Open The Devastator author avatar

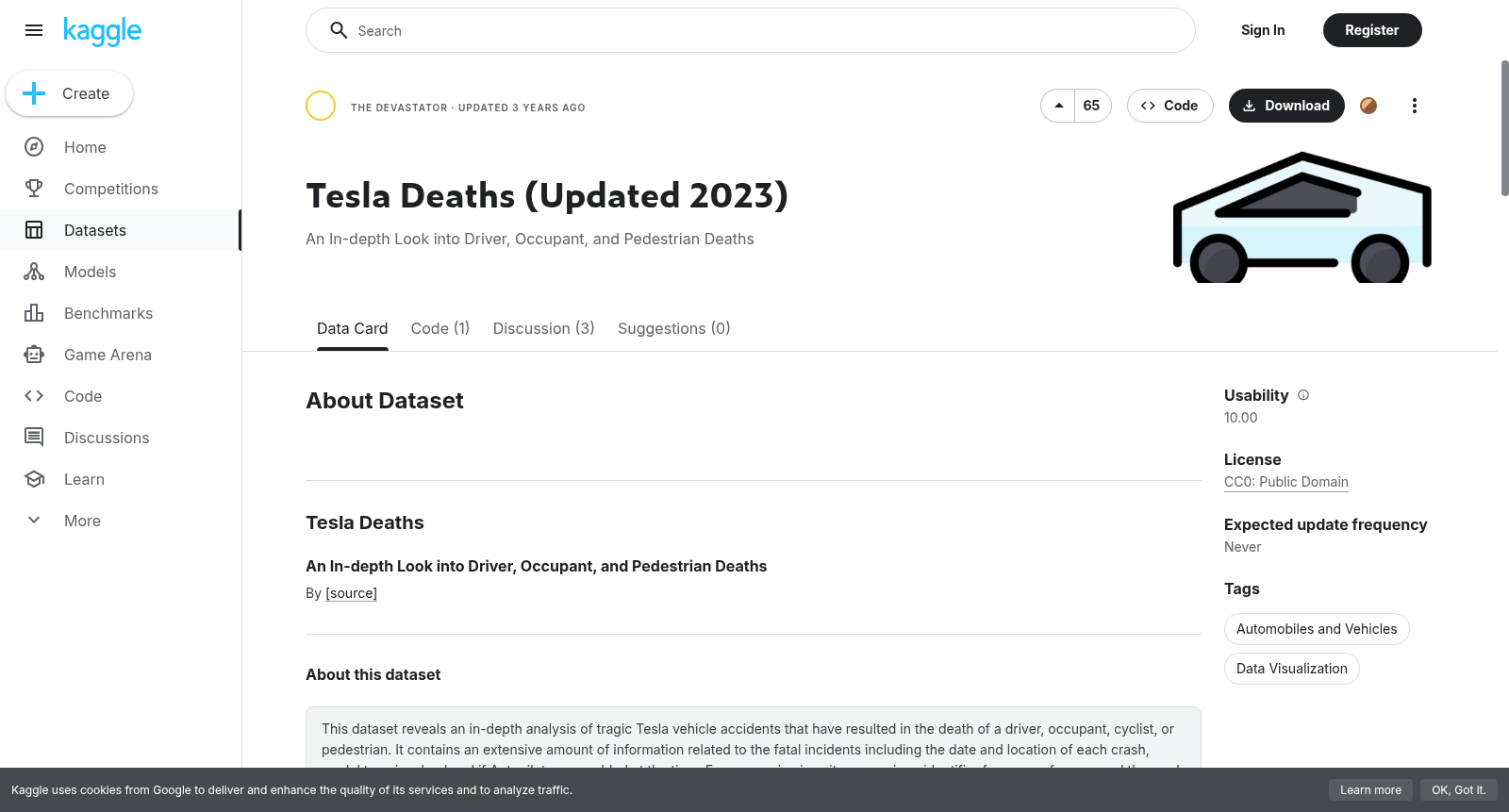pyautogui.click(x=321, y=106)
